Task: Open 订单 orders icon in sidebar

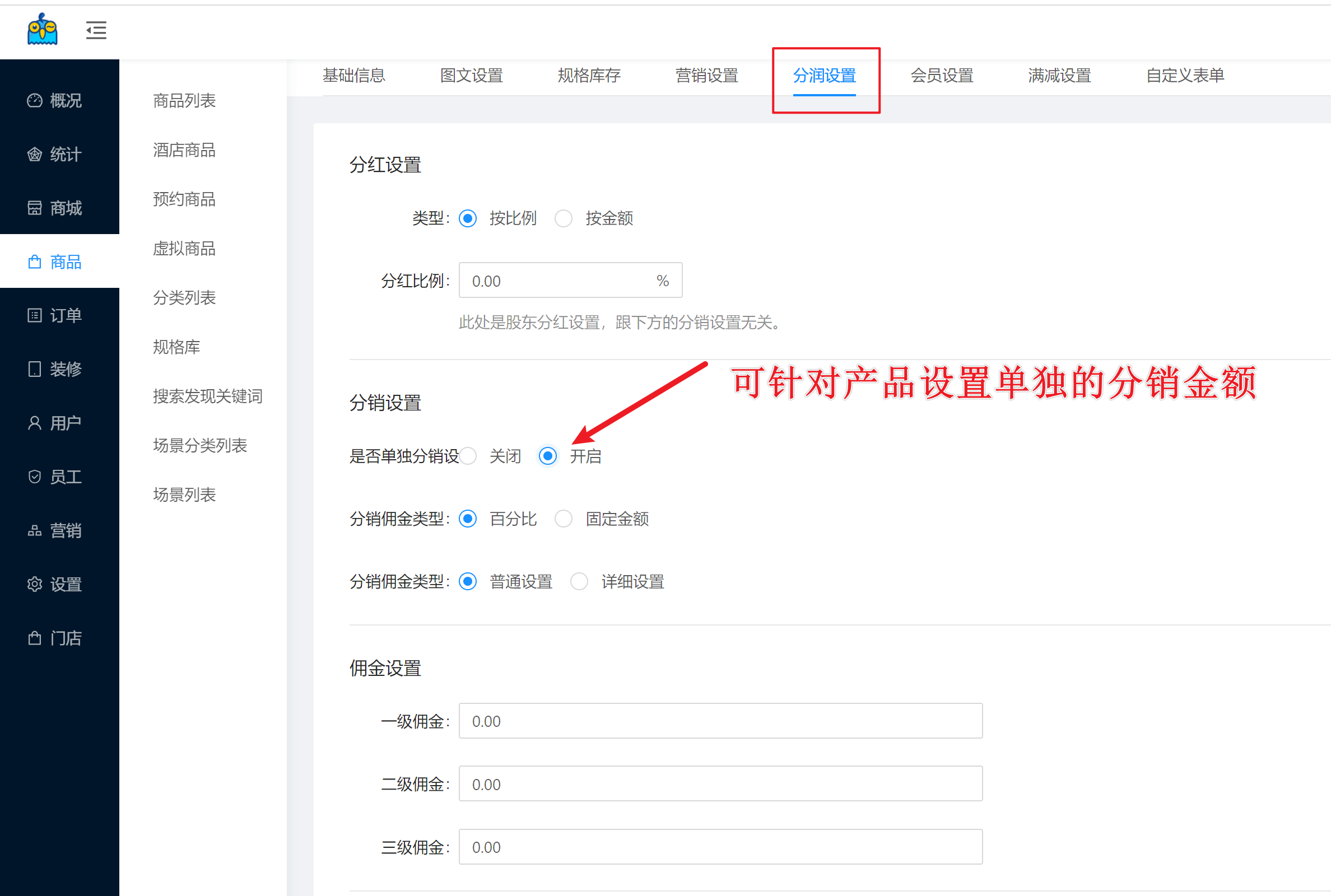Action: point(35,315)
